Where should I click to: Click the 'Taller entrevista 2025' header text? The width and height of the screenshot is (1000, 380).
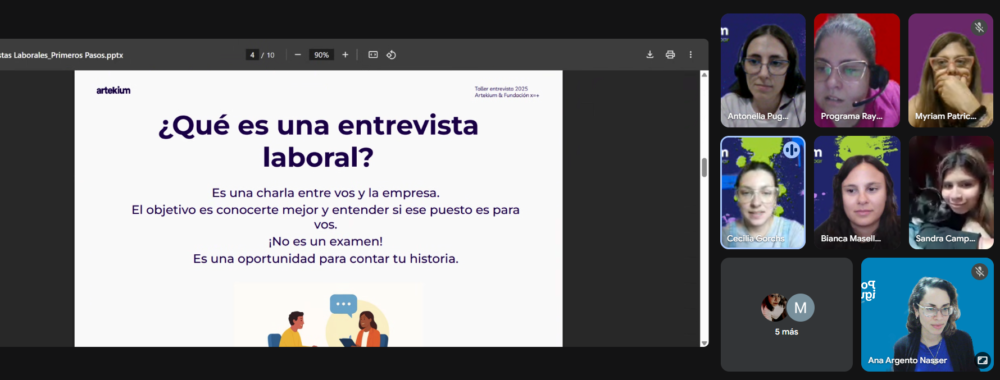501,89
